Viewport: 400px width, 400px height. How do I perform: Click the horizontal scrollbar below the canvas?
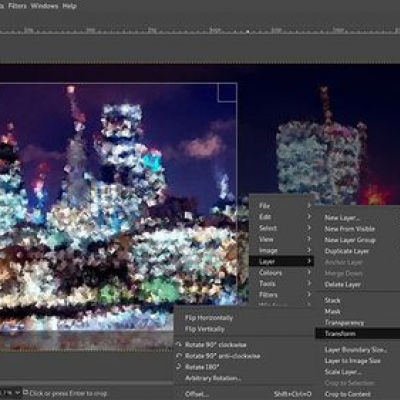click(x=87, y=383)
